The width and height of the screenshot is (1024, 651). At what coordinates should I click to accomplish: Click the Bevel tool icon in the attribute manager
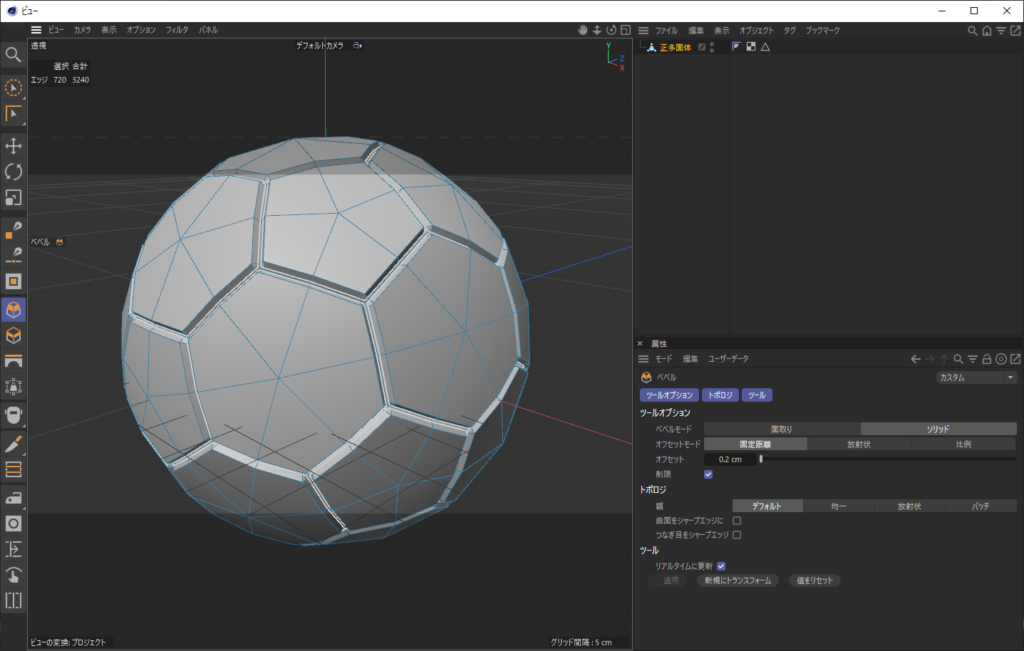[644, 377]
